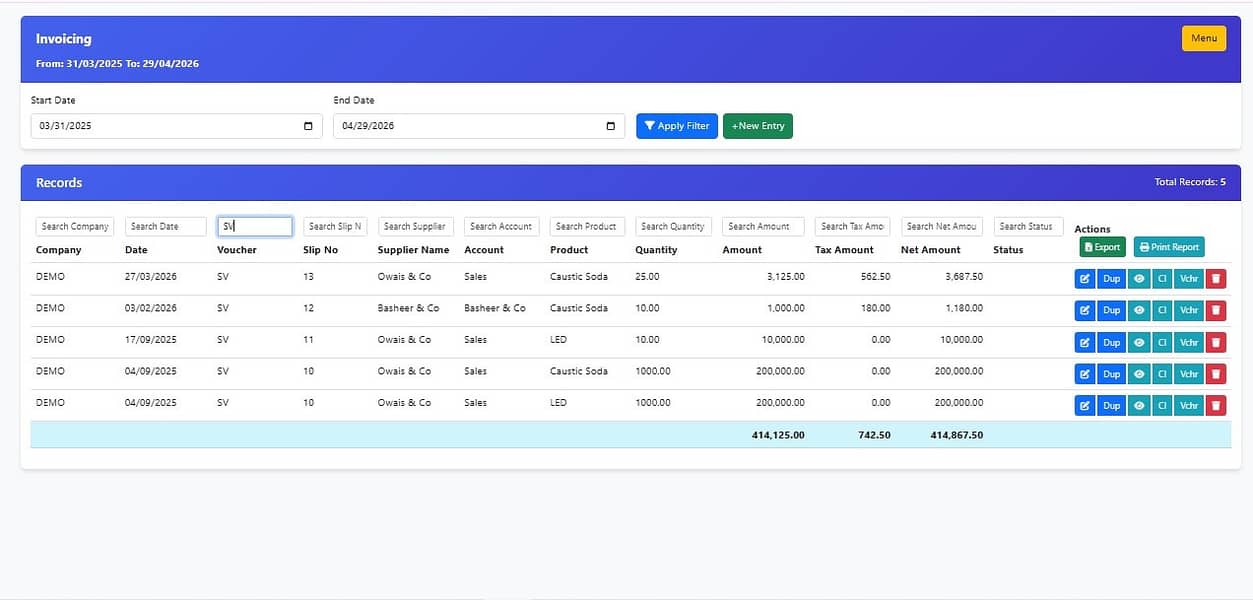Click the Supplier Name column header
The image size is (1253, 600).
pyautogui.click(x=413, y=250)
